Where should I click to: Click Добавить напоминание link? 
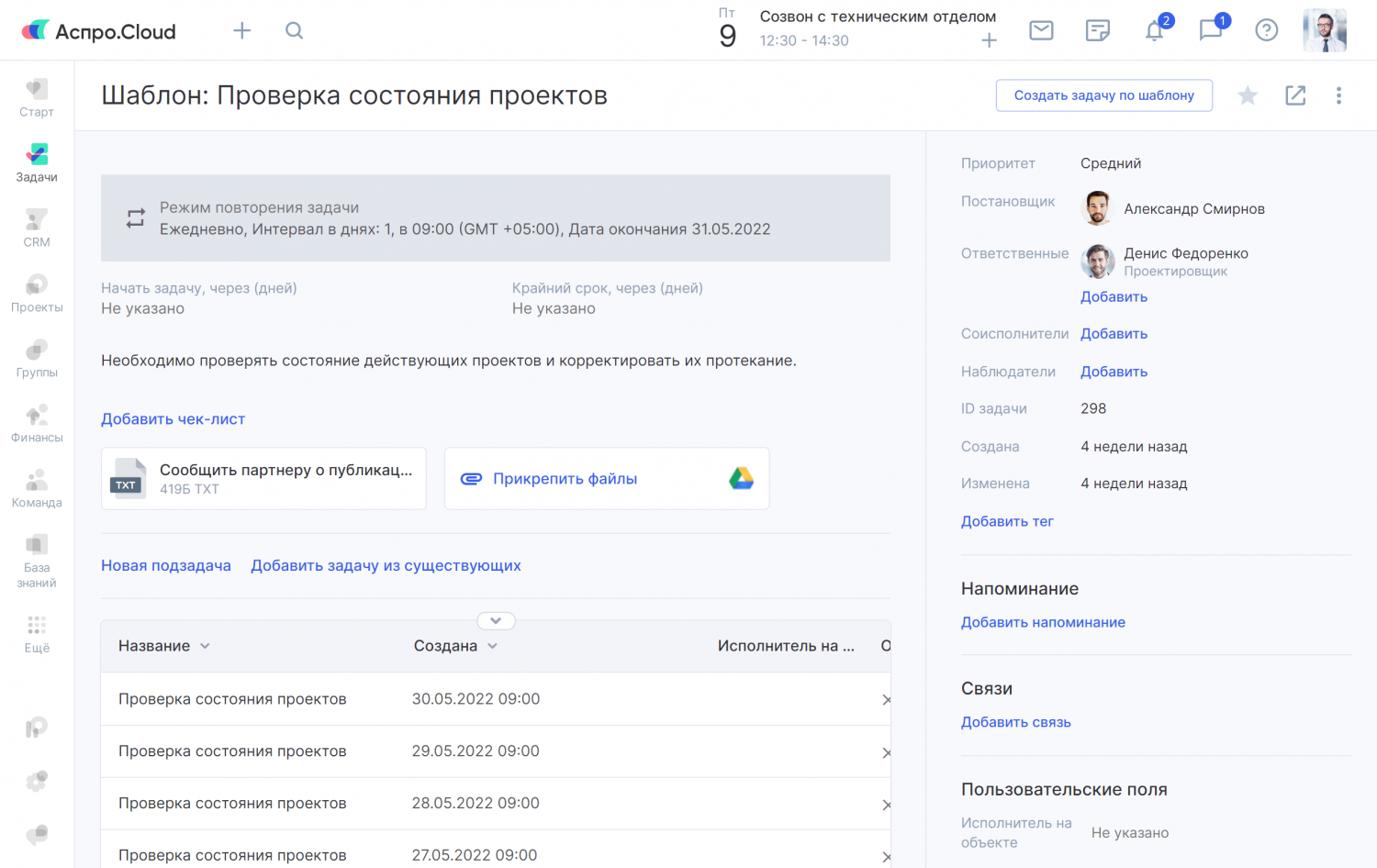(x=1043, y=622)
